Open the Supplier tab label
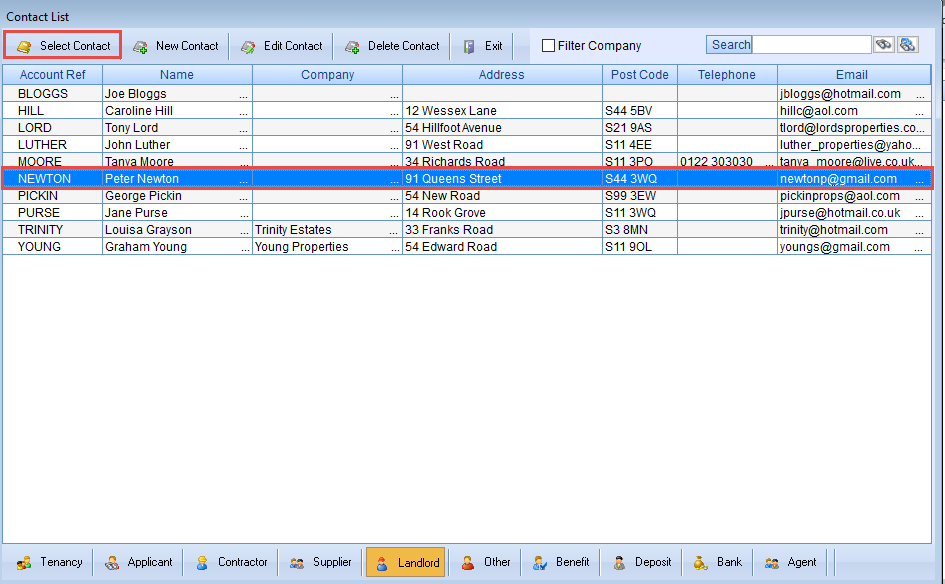945x584 pixels. point(332,562)
